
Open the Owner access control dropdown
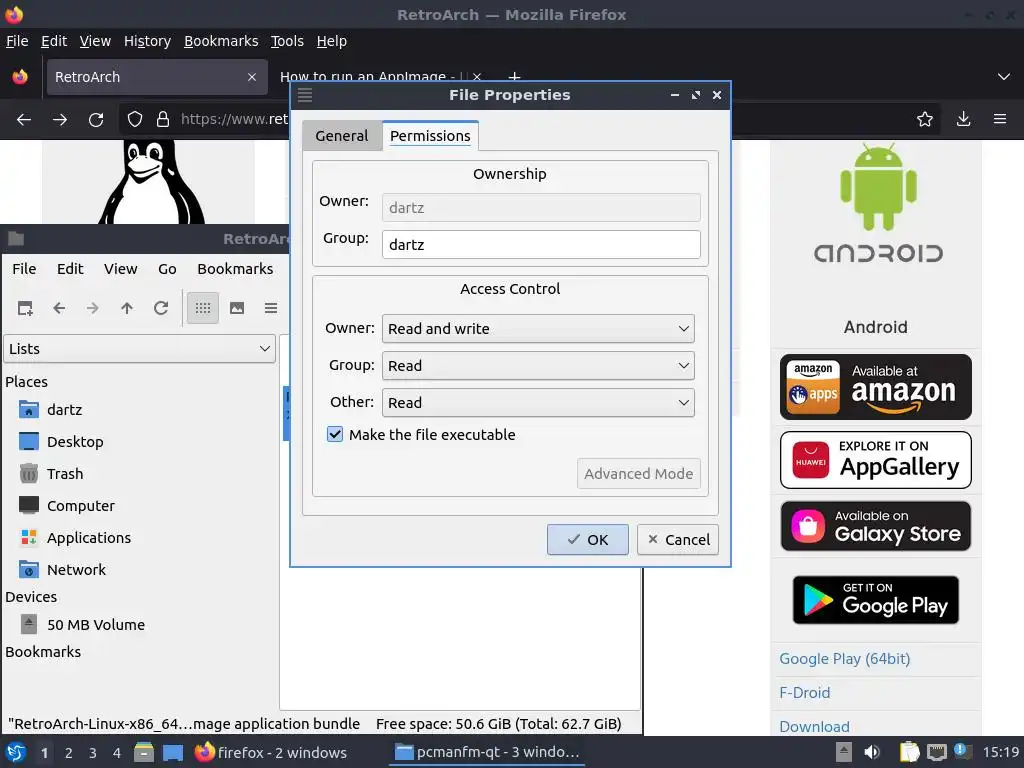[x=538, y=328]
